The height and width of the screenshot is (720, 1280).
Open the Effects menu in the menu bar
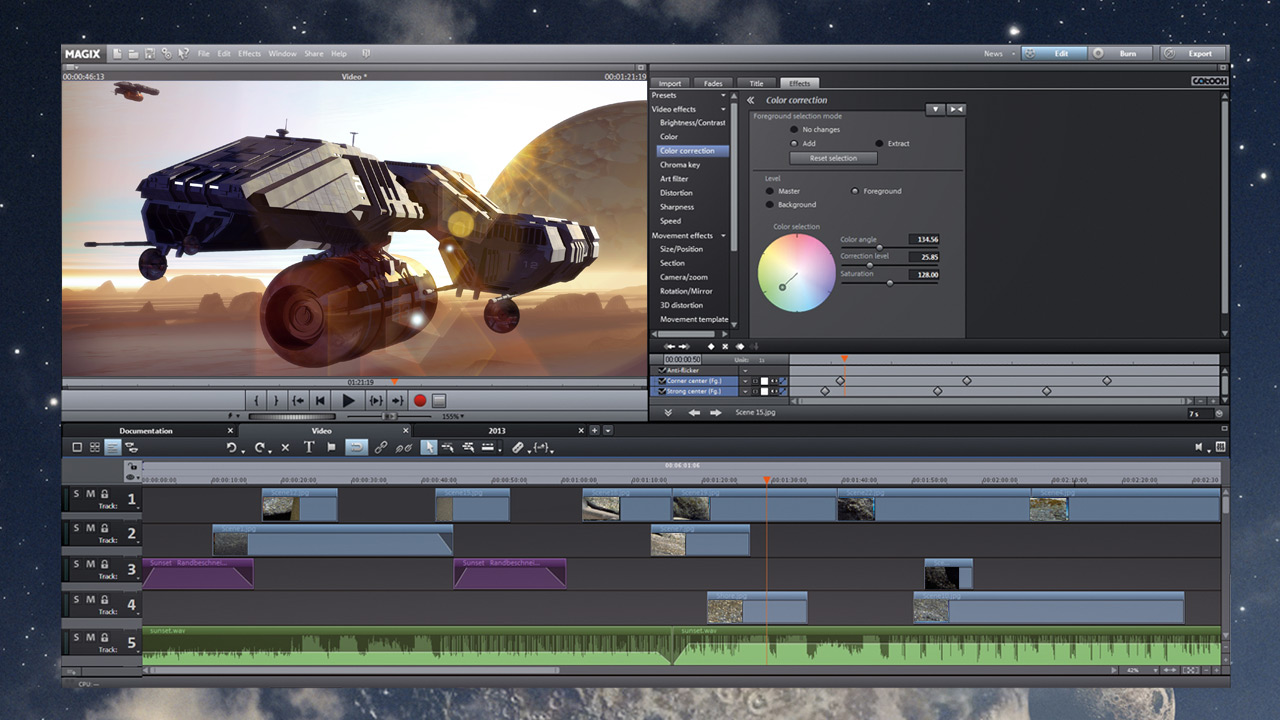[249, 53]
